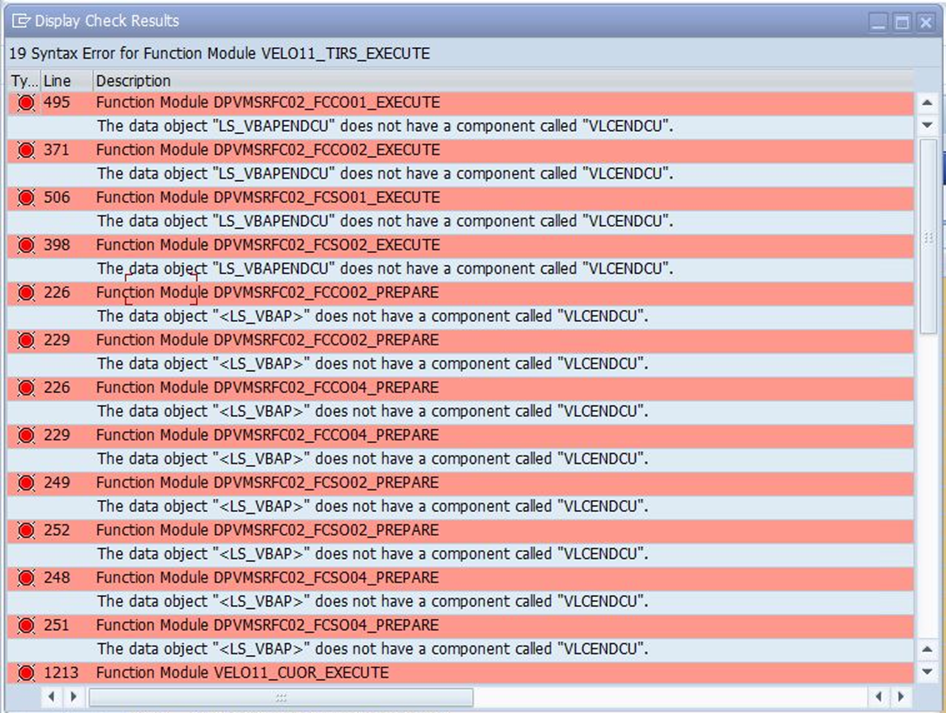Select DPVMSRFC02_FCCO04_PREPARE row at line 229
Viewport: 946px width, 713px height.
[x=460, y=435]
